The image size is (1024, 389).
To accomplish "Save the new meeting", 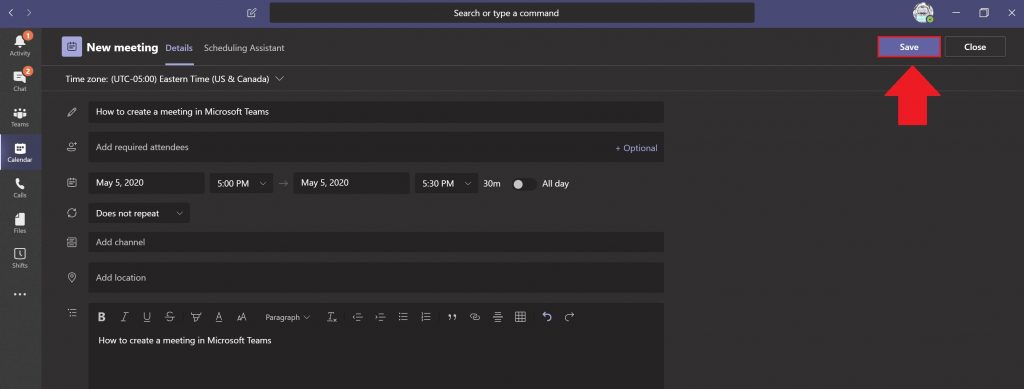I will point(909,47).
